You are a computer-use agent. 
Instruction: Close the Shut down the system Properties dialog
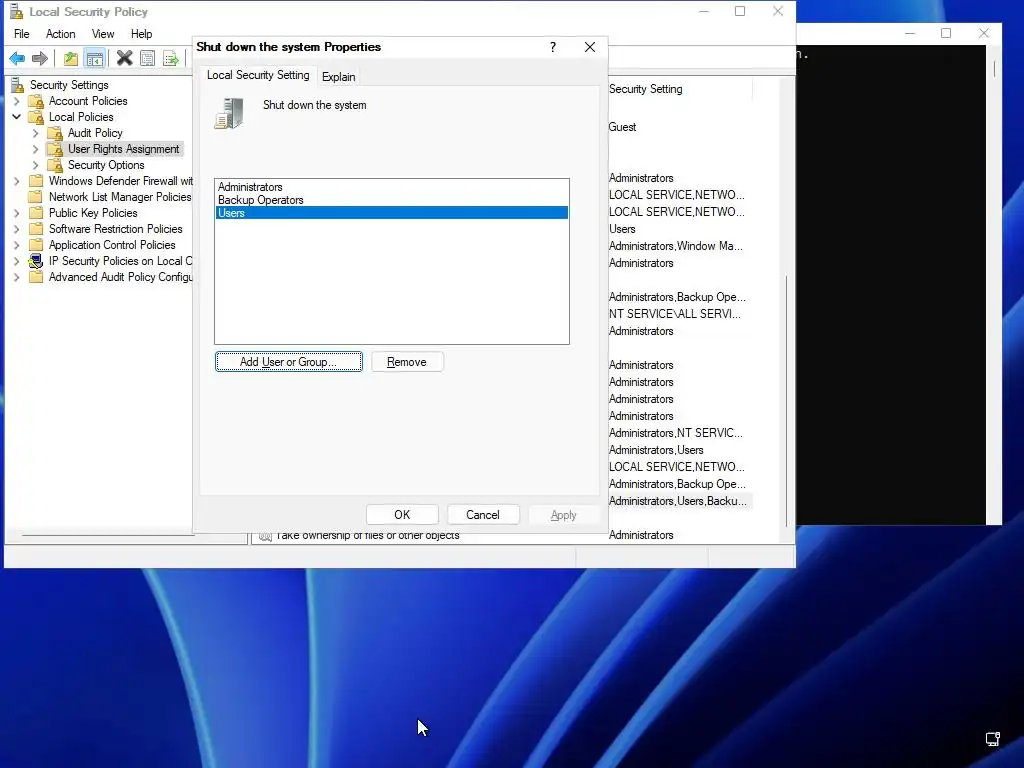[x=590, y=47]
